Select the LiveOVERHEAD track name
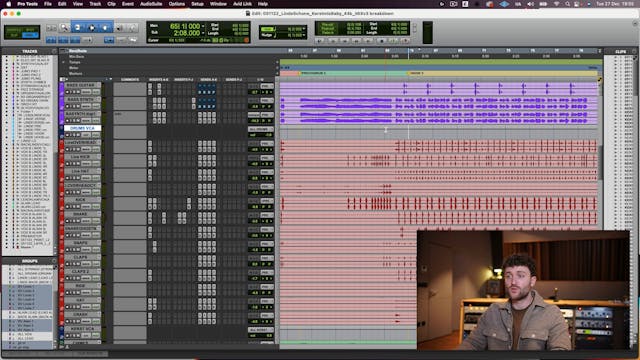 coord(81,142)
